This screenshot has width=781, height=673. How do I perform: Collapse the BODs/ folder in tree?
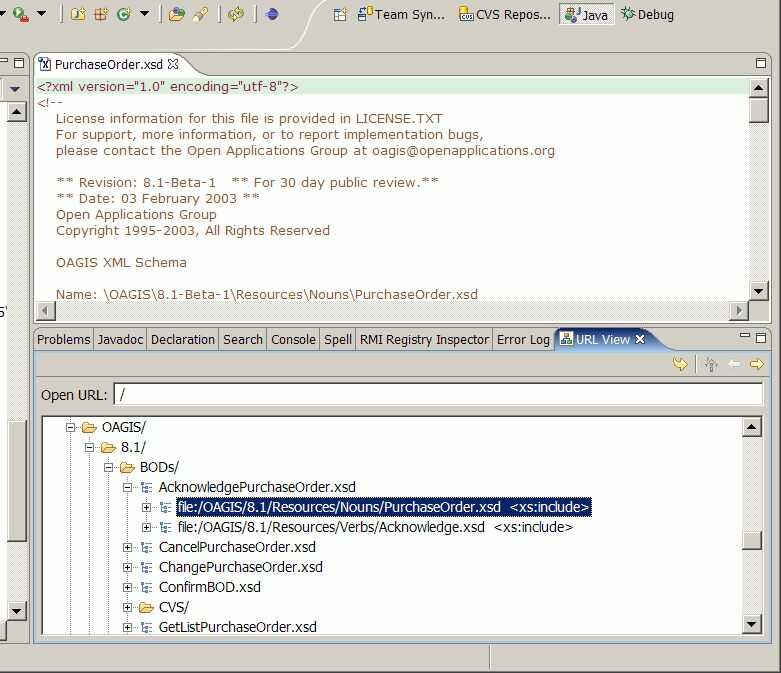[109, 468]
